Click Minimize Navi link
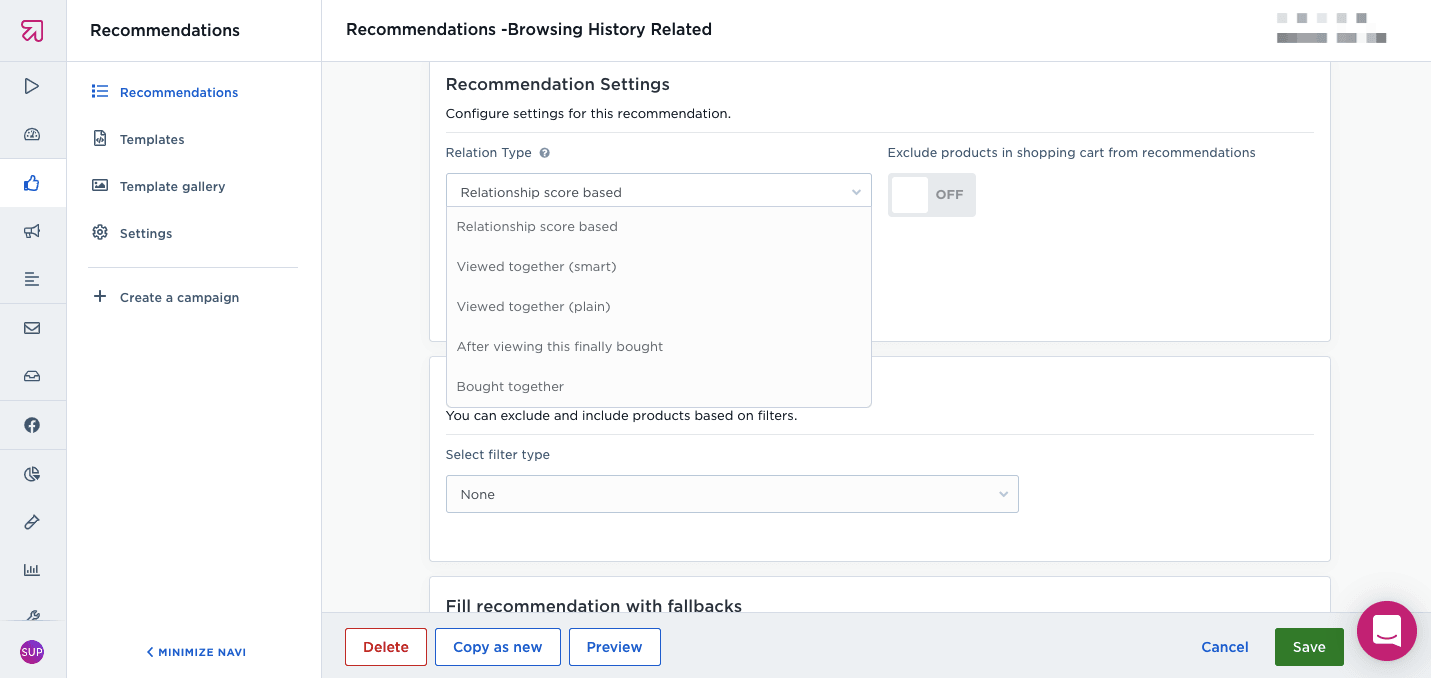Screen dimensions: 1431x678 click(197, 652)
